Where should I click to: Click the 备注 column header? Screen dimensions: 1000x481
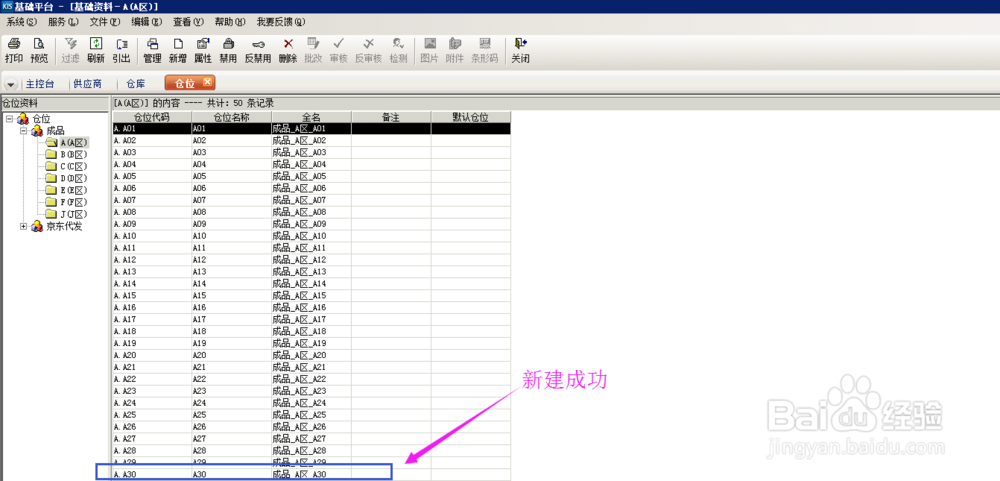(391, 117)
